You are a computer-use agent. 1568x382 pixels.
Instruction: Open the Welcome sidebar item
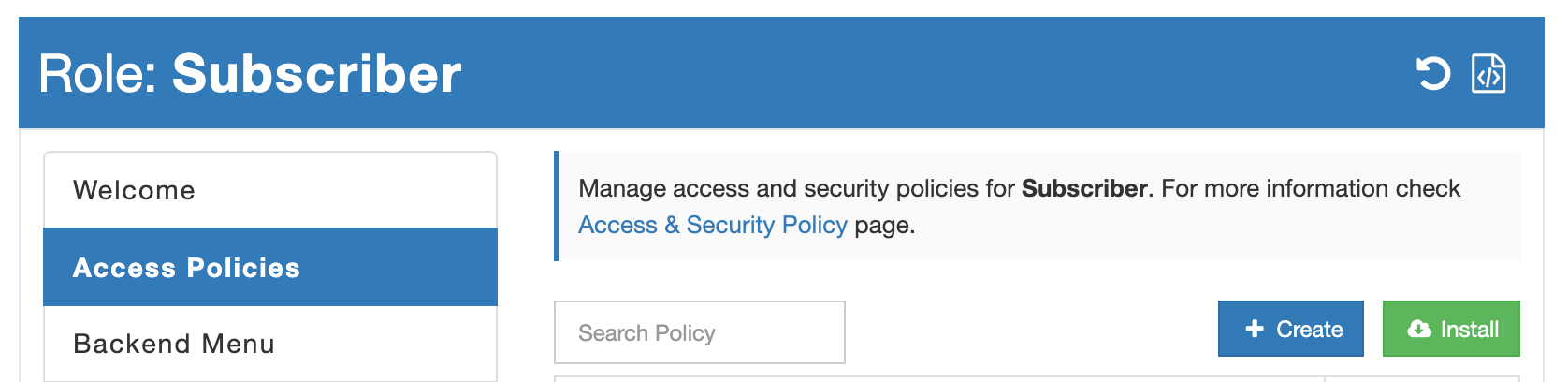(x=270, y=190)
